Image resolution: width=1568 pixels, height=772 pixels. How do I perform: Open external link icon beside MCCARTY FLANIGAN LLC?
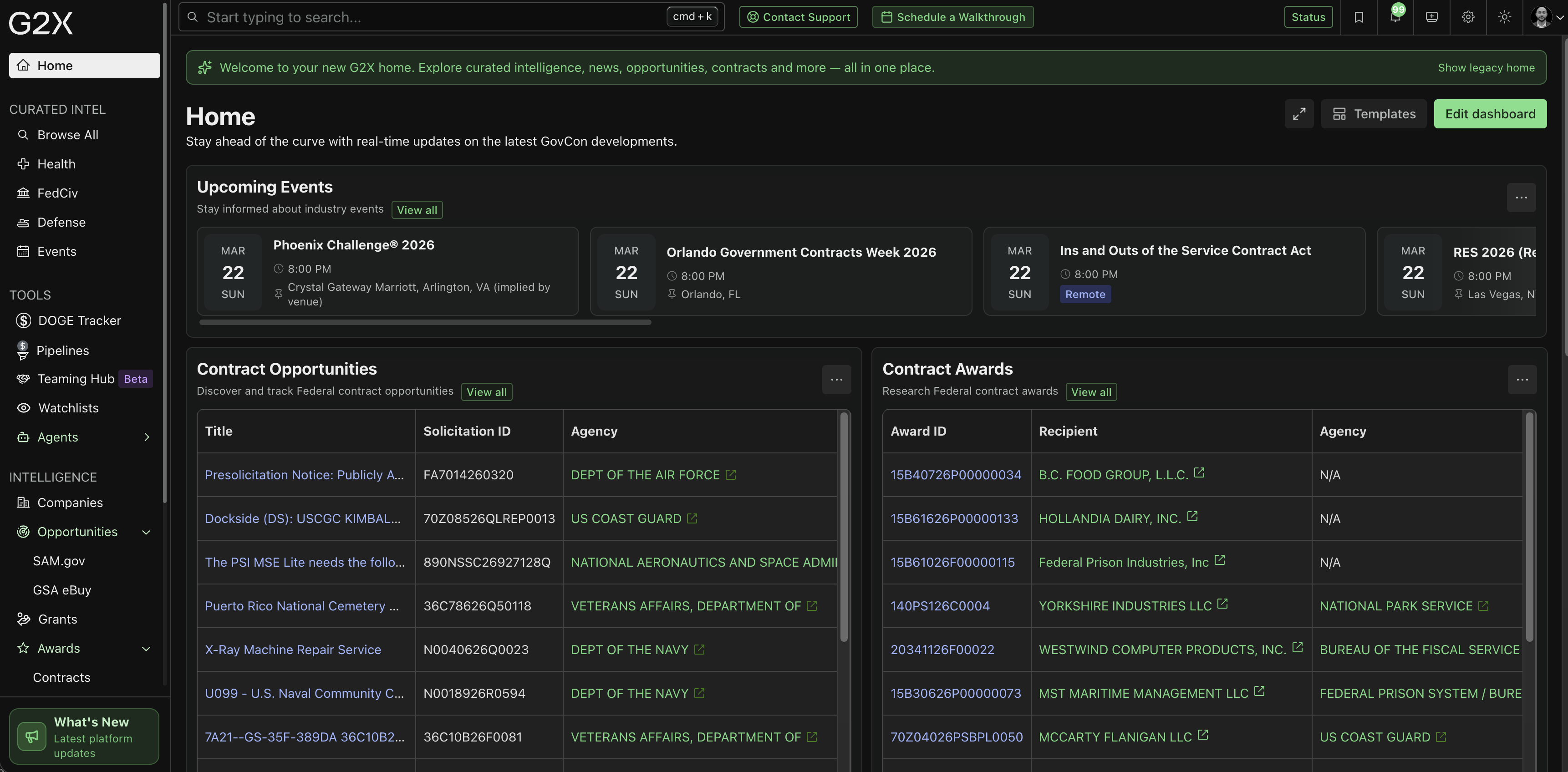pos(1203,735)
